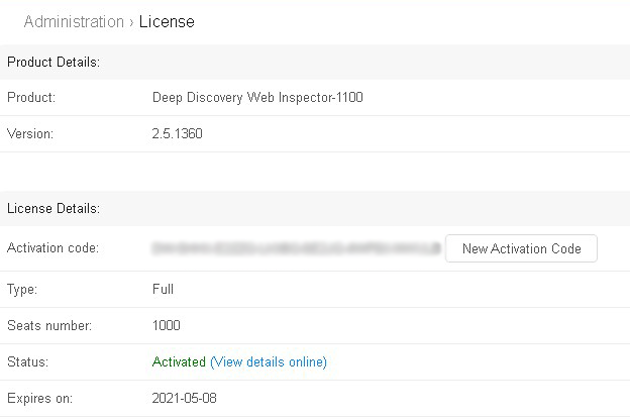This screenshot has width=630, height=419.
Task: Click the Activation code label
Action: 52,248
